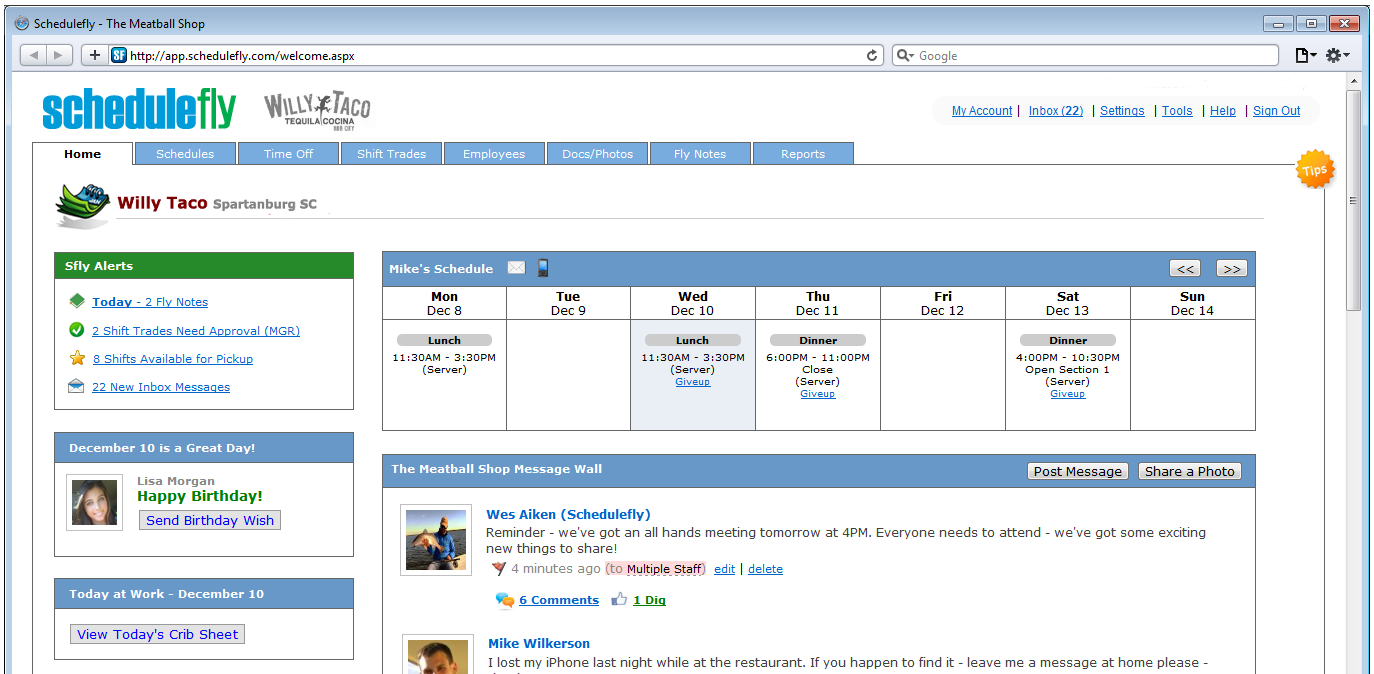The width and height of the screenshot is (1374, 674).
Task: Open the My Account link
Action: point(982,111)
